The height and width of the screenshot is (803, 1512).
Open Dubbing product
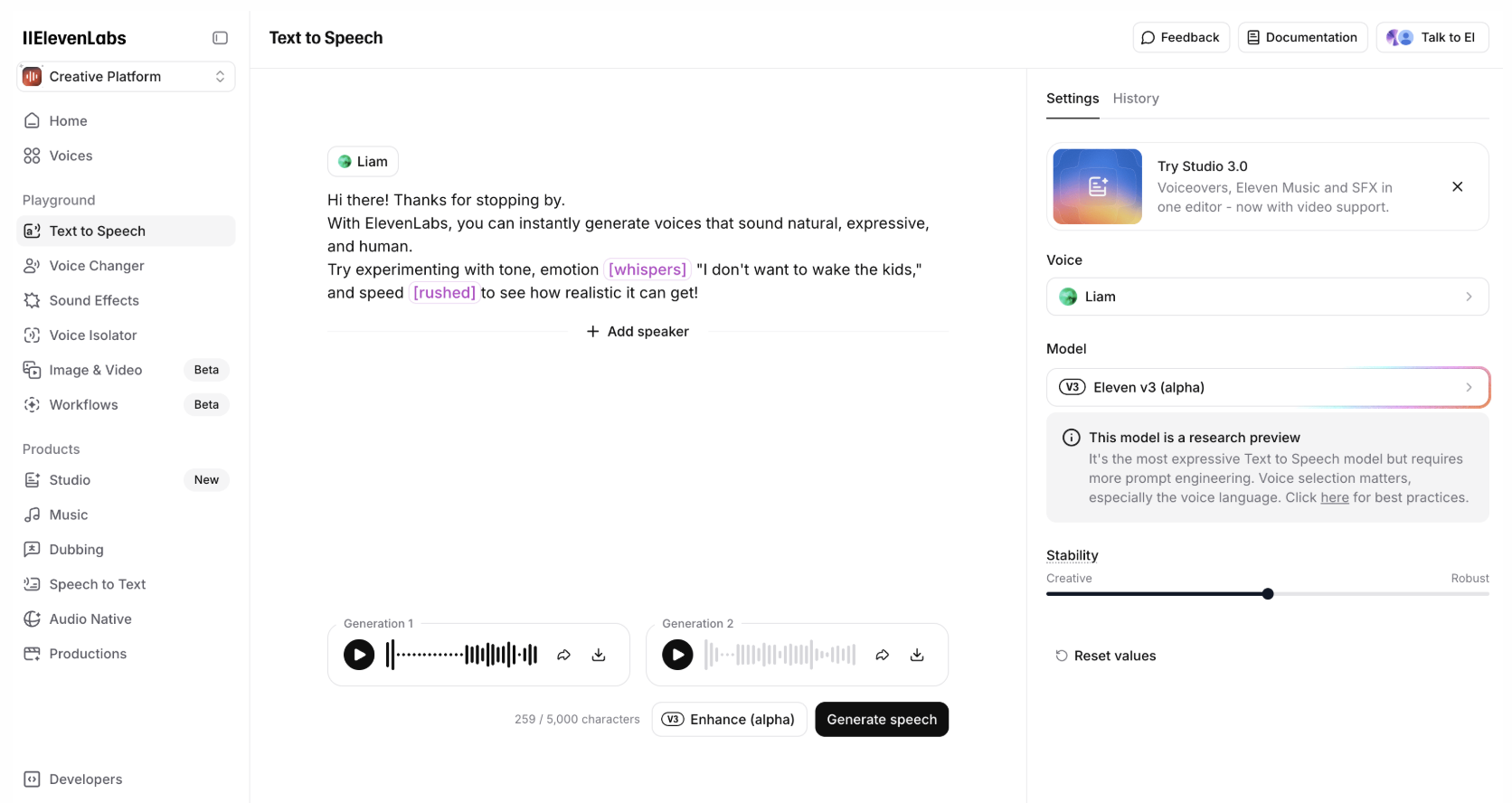[126, 550]
